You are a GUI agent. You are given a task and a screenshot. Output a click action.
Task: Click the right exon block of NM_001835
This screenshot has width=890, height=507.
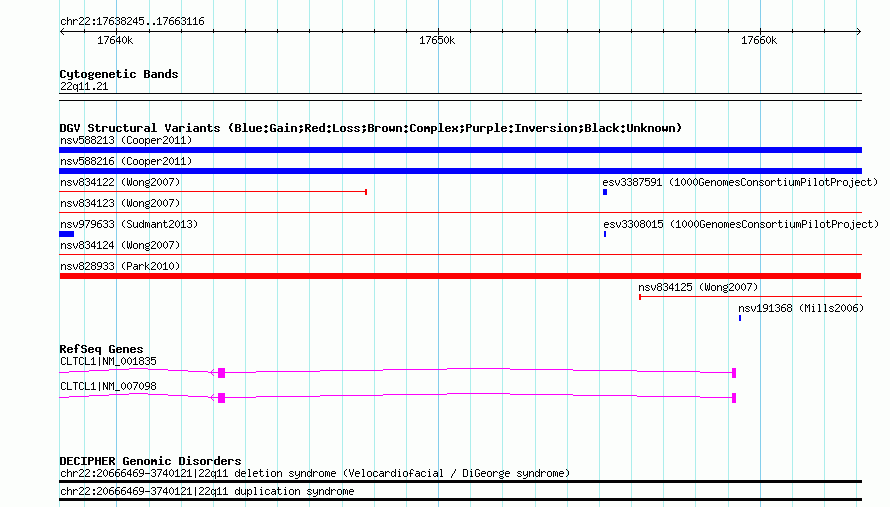point(734,373)
